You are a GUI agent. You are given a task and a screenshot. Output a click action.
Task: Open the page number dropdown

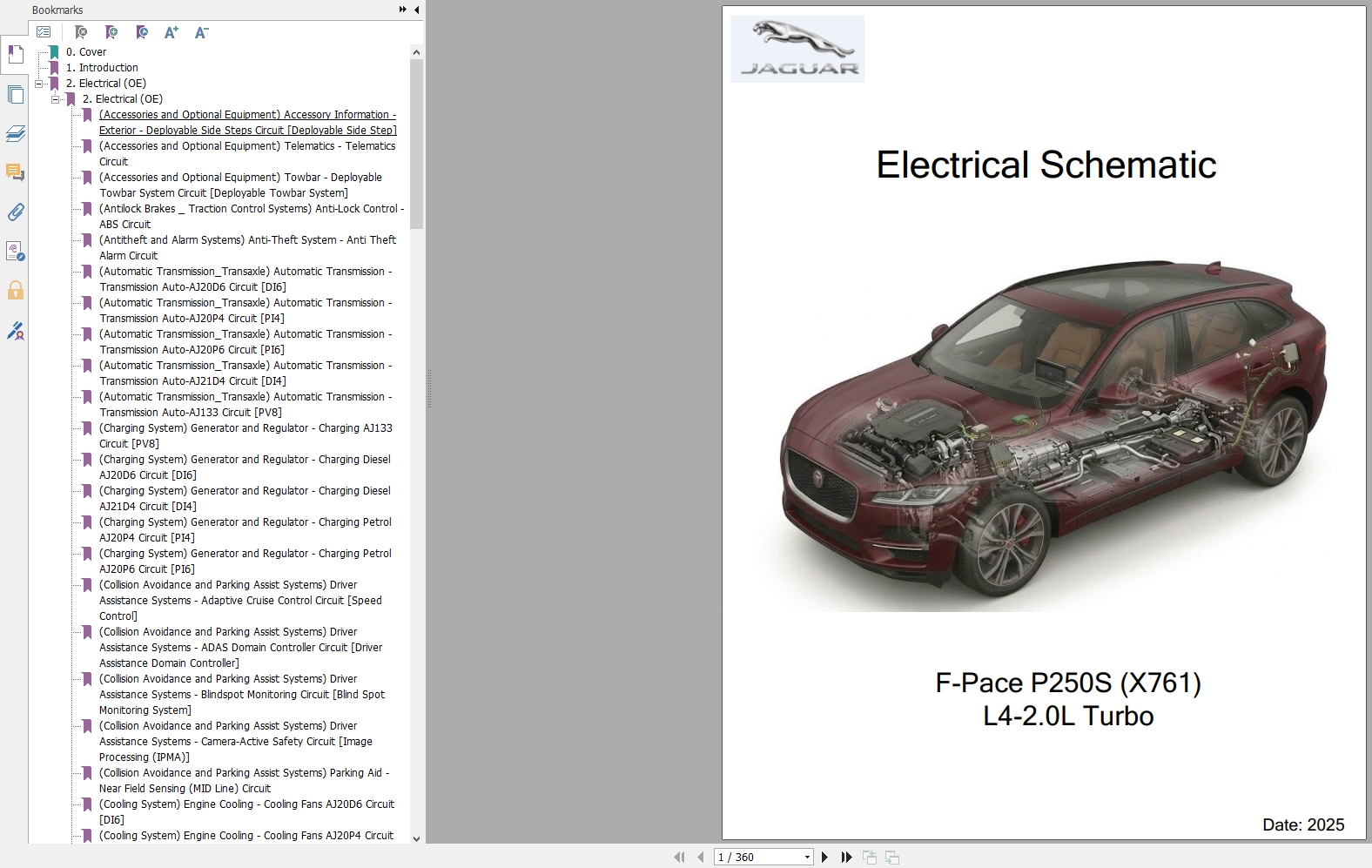(x=807, y=858)
